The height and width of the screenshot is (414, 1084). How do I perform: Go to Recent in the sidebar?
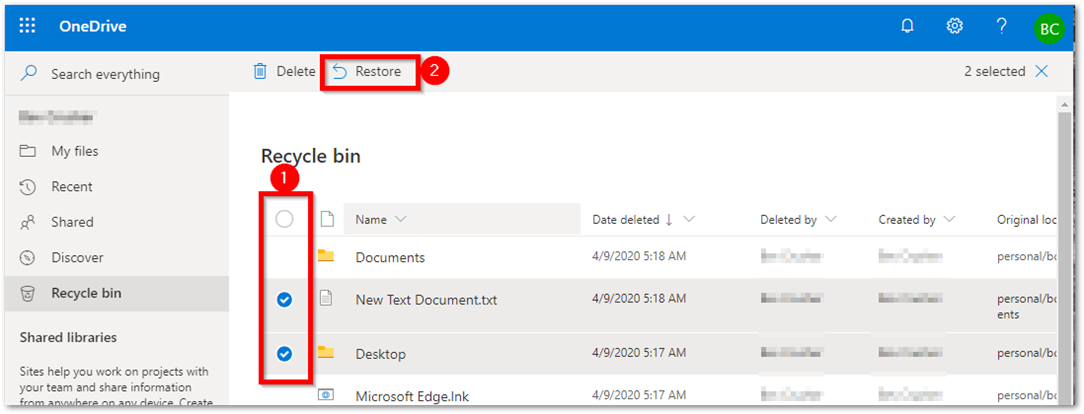click(x=72, y=186)
